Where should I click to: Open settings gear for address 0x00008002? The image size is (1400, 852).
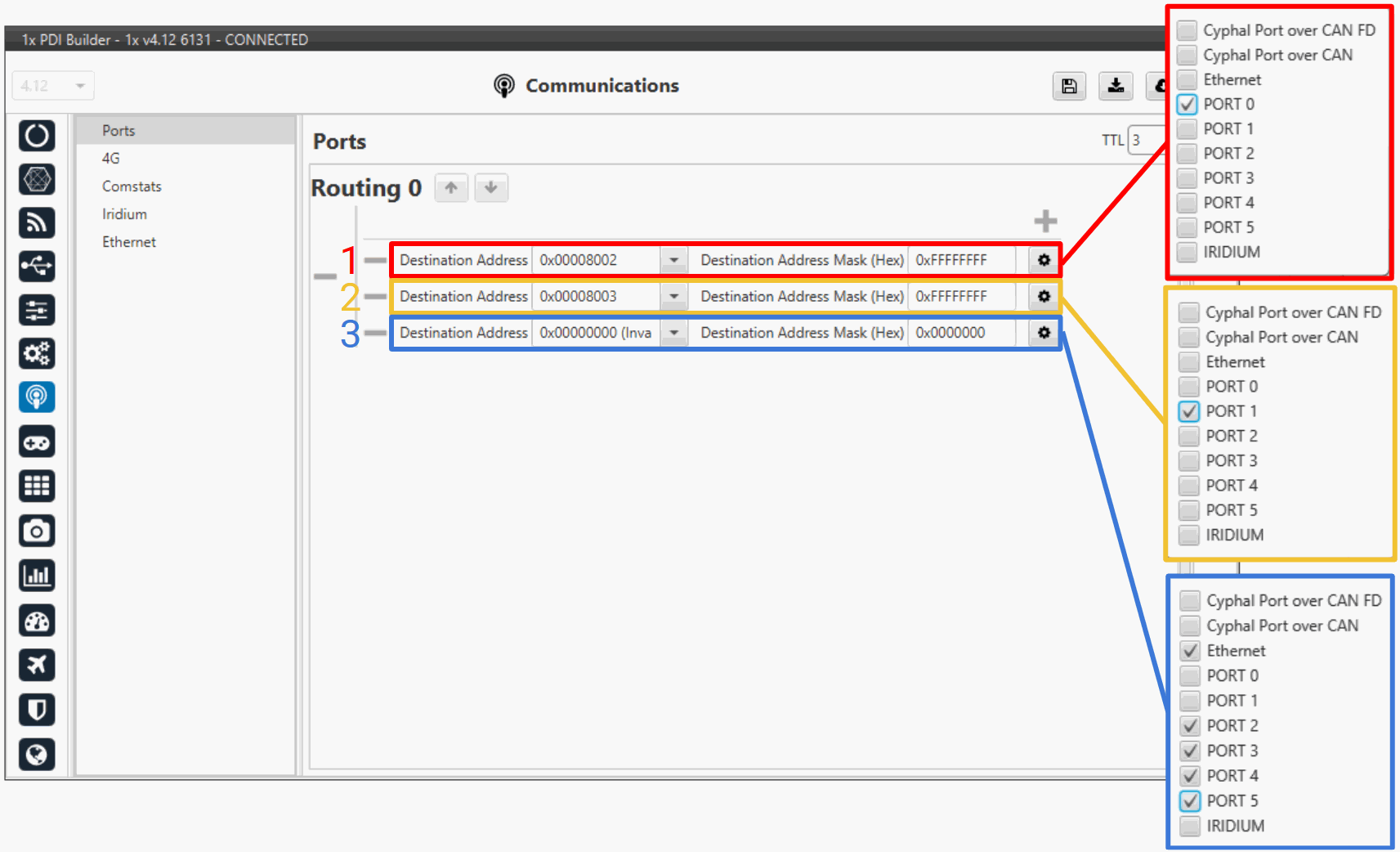point(1044,260)
